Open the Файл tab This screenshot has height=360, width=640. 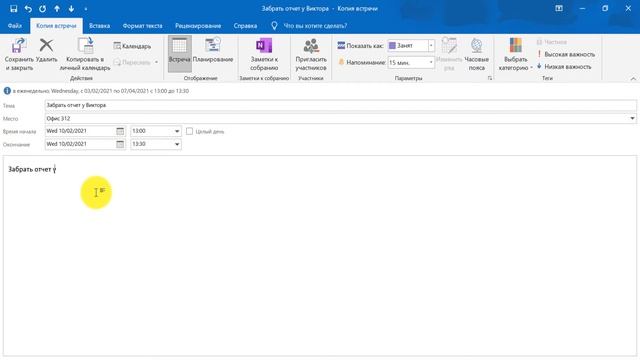coord(15,26)
